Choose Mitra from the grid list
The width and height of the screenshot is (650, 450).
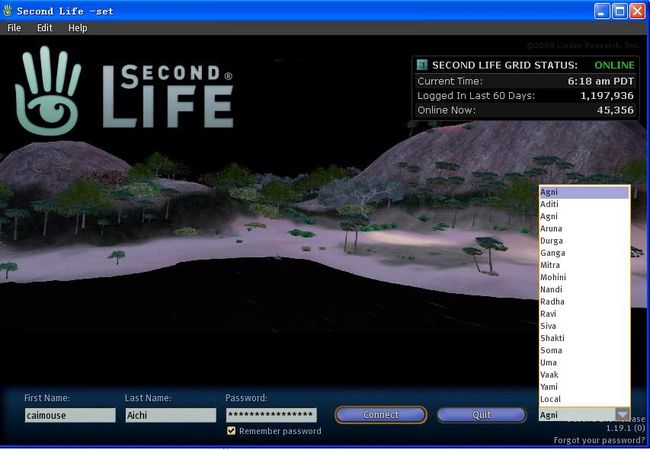coord(584,265)
